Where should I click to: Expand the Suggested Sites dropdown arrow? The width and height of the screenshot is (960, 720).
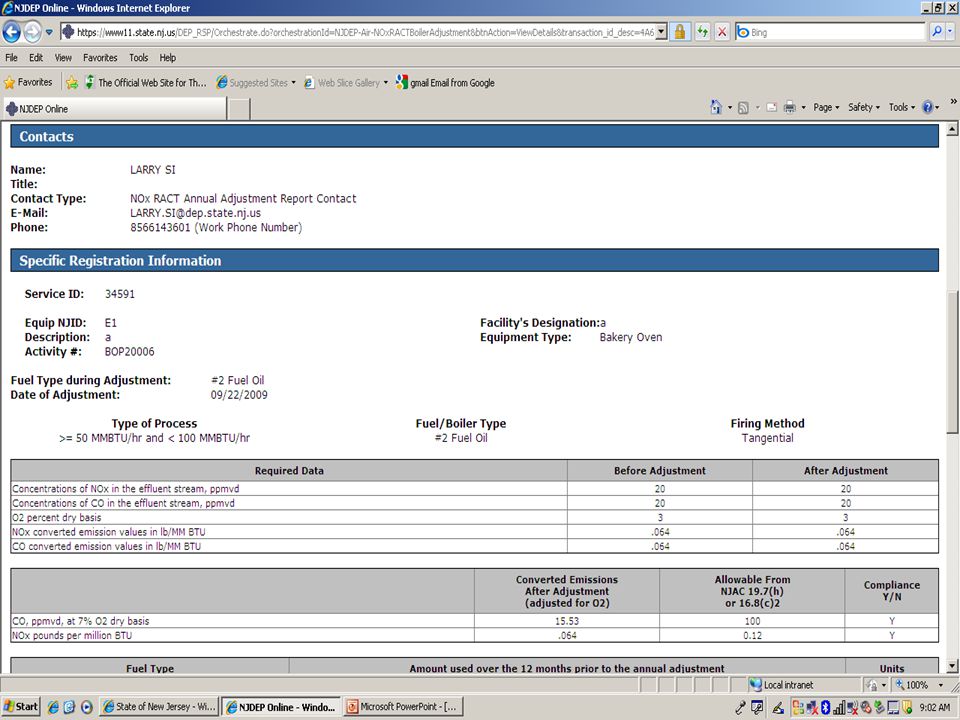tap(293, 83)
